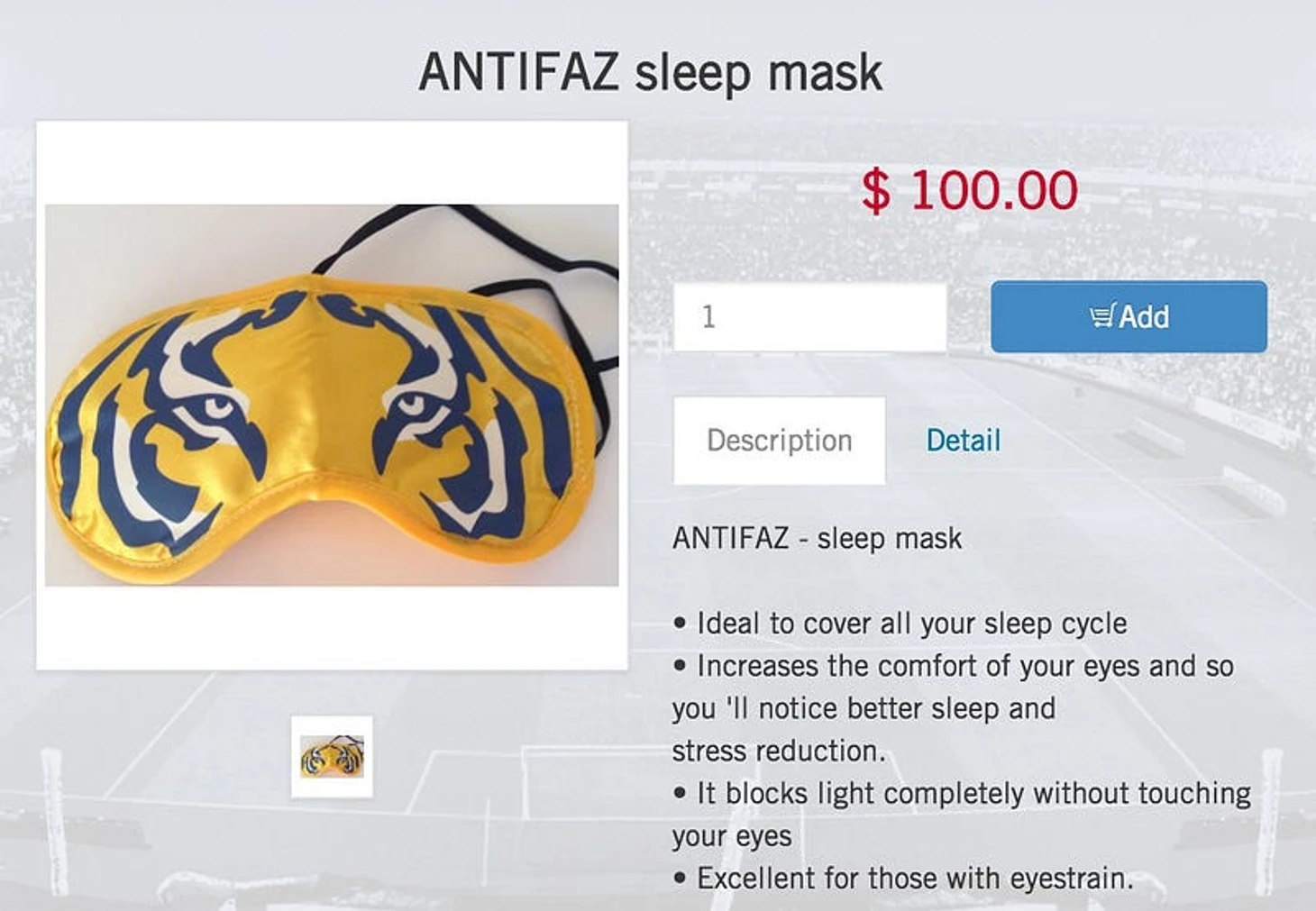Click the ANTIFAZ sleep mask page title
The image size is (1316, 911).
[x=651, y=73]
